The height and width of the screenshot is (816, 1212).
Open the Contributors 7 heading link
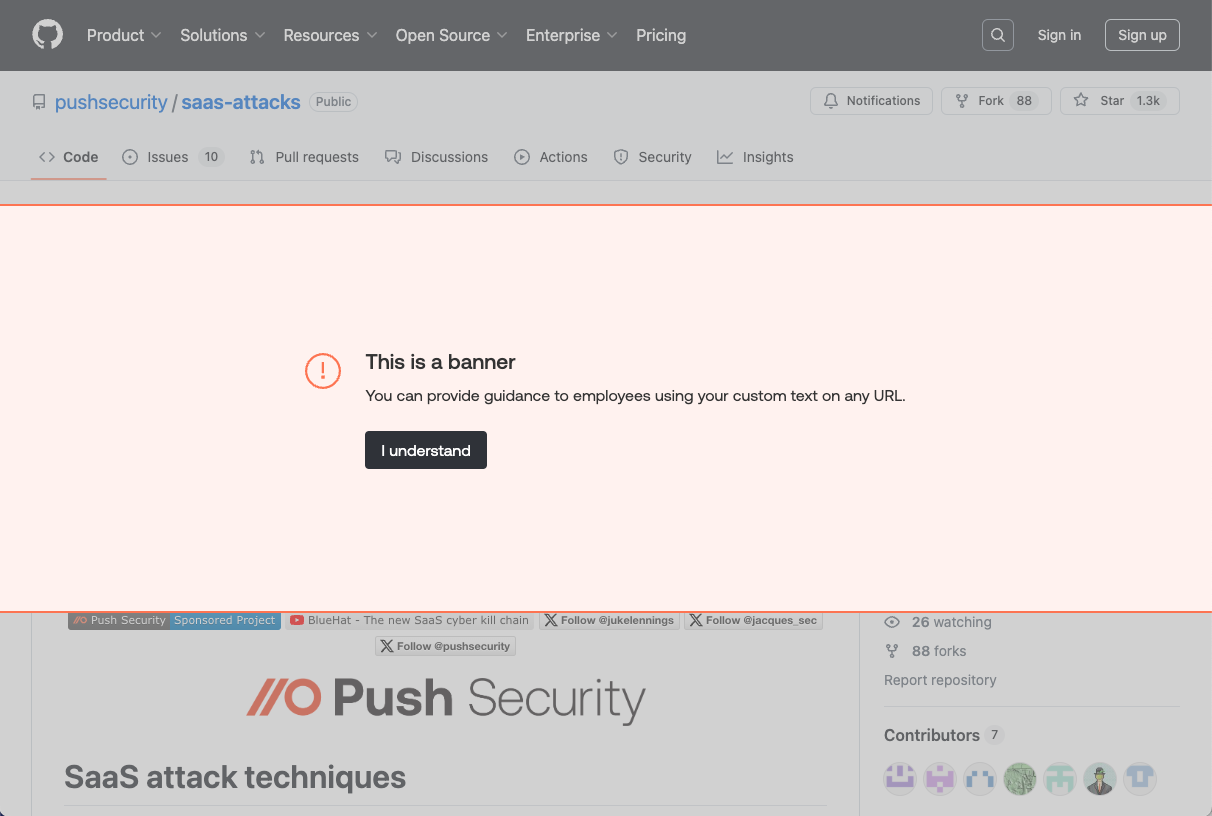(x=944, y=735)
